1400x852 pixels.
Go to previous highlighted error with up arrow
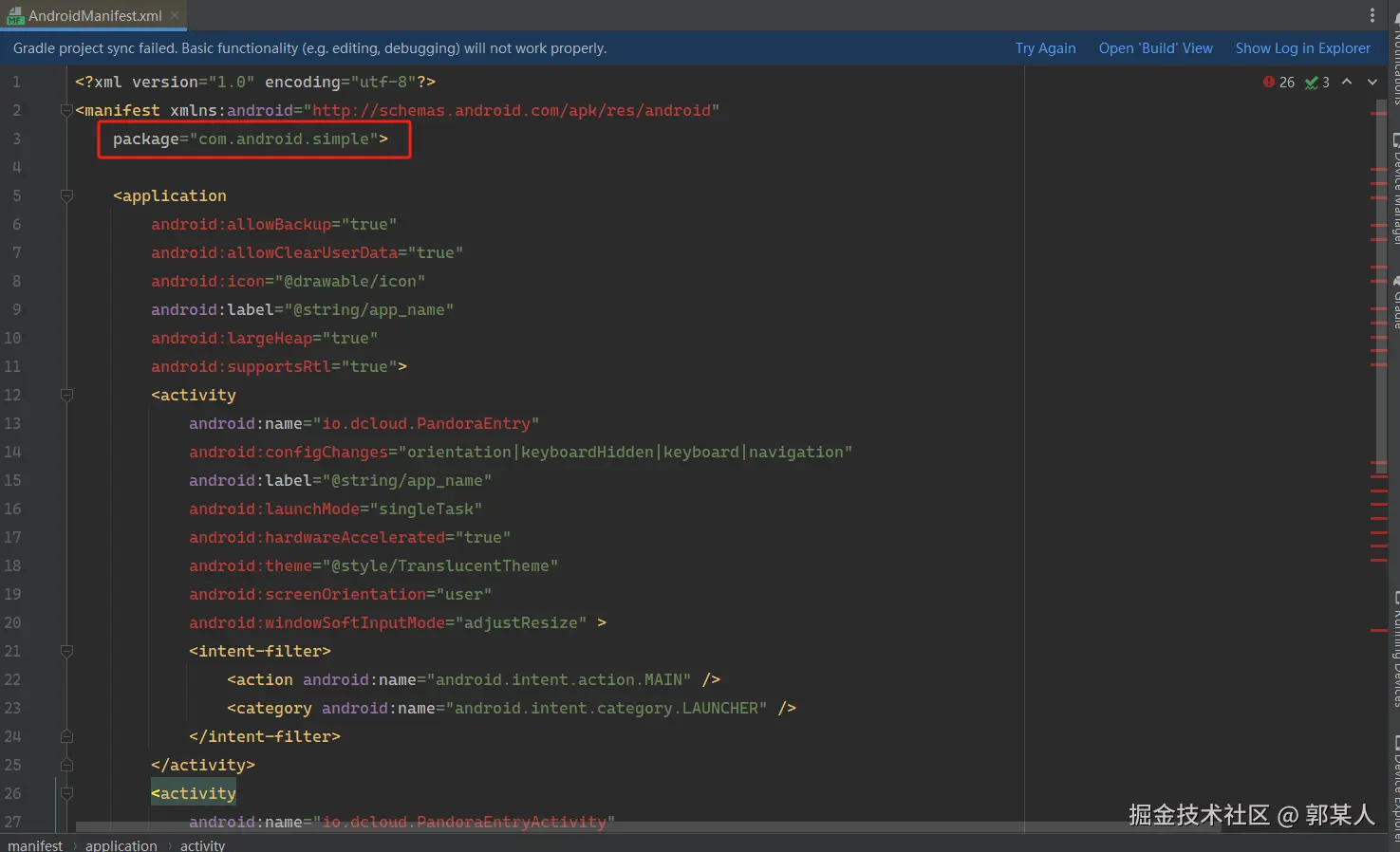(1347, 82)
